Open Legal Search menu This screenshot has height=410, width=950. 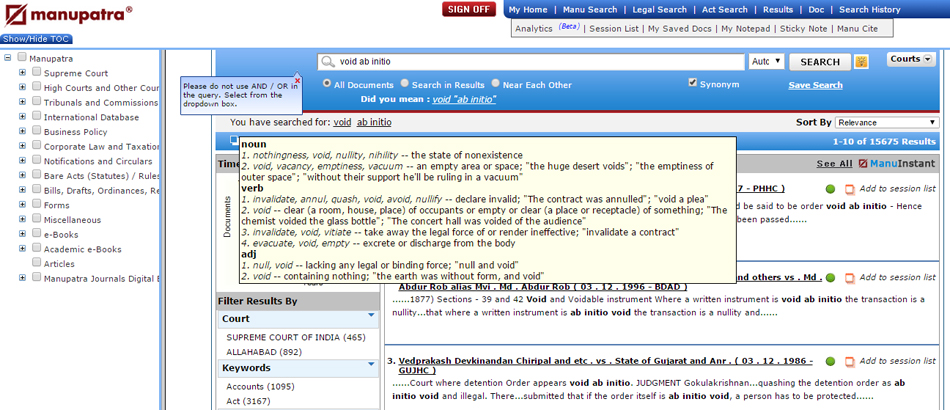point(659,10)
